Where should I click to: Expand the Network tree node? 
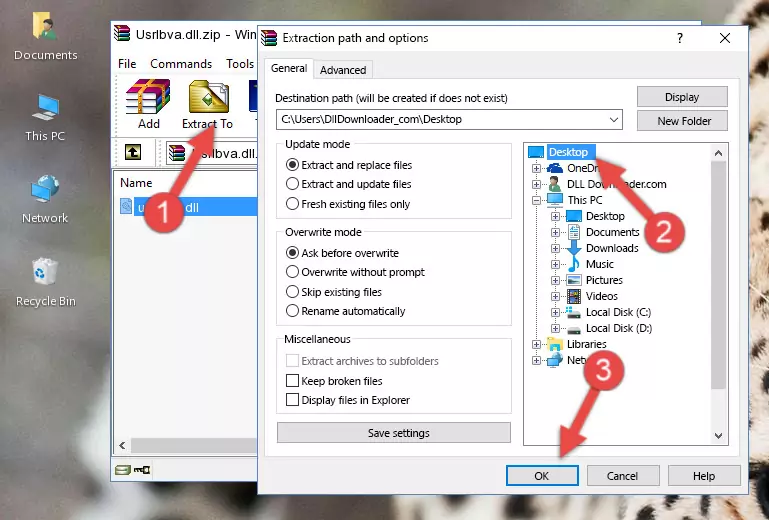pyautogui.click(x=536, y=361)
